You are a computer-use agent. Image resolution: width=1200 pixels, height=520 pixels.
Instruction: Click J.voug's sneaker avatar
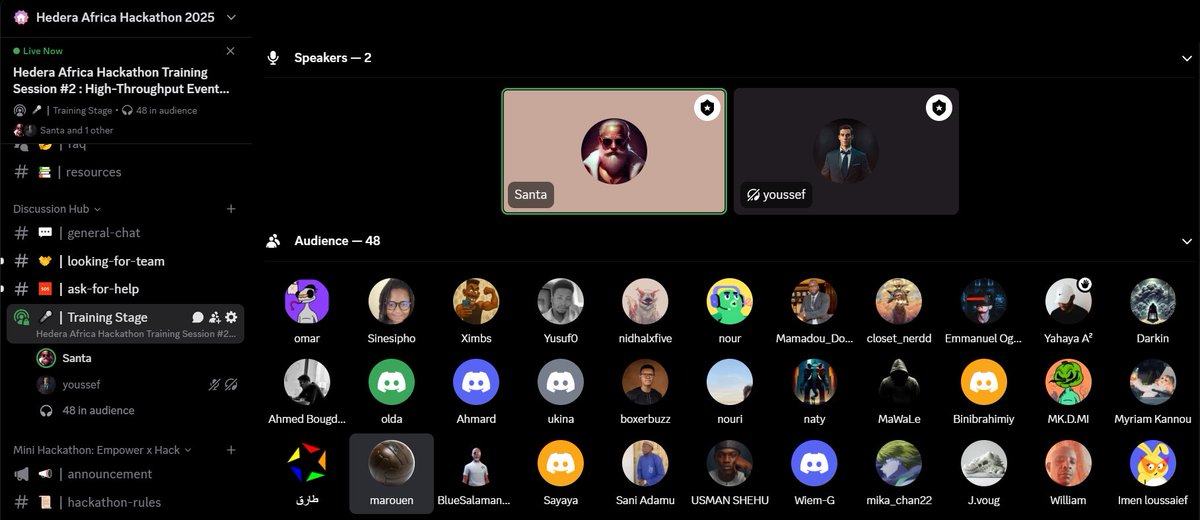984,463
